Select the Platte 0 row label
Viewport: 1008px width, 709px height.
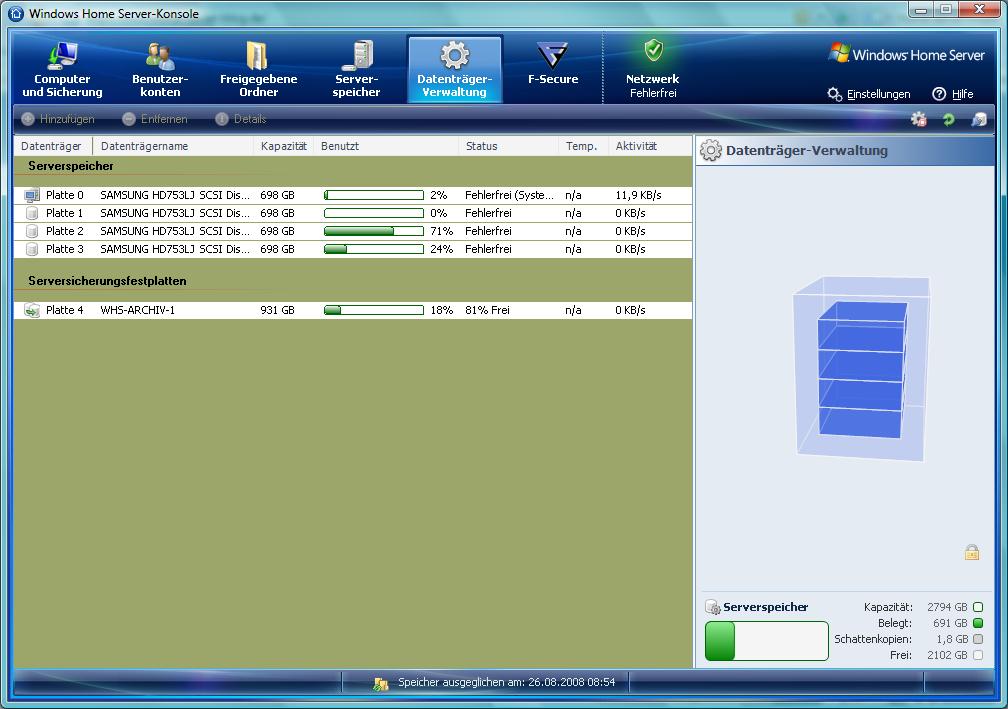65,195
